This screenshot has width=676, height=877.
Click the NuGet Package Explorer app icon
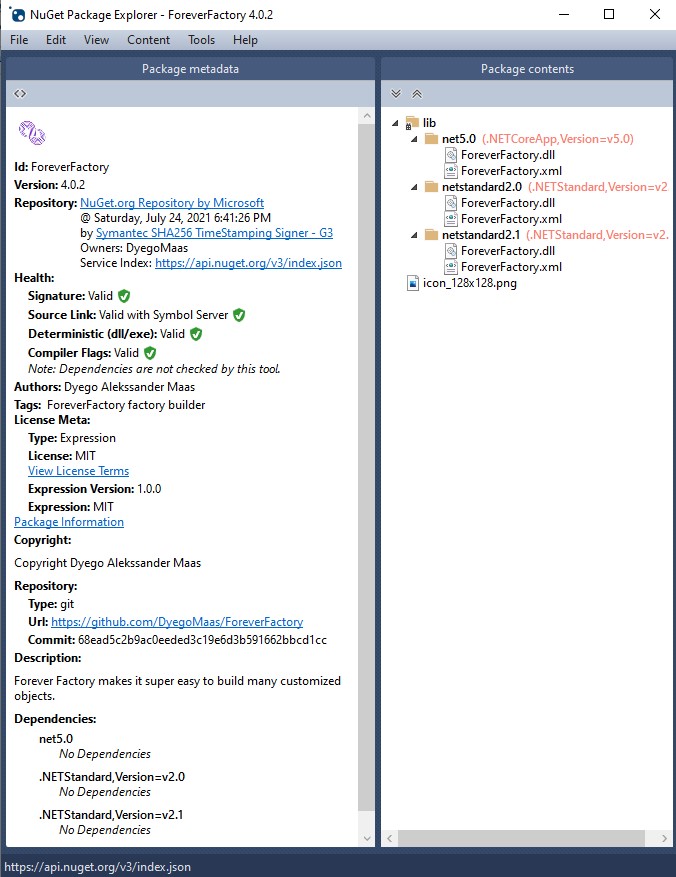coord(17,15)
